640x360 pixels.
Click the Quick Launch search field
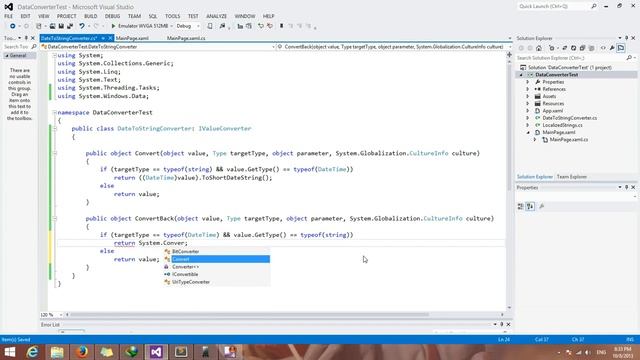click(553, 7)
